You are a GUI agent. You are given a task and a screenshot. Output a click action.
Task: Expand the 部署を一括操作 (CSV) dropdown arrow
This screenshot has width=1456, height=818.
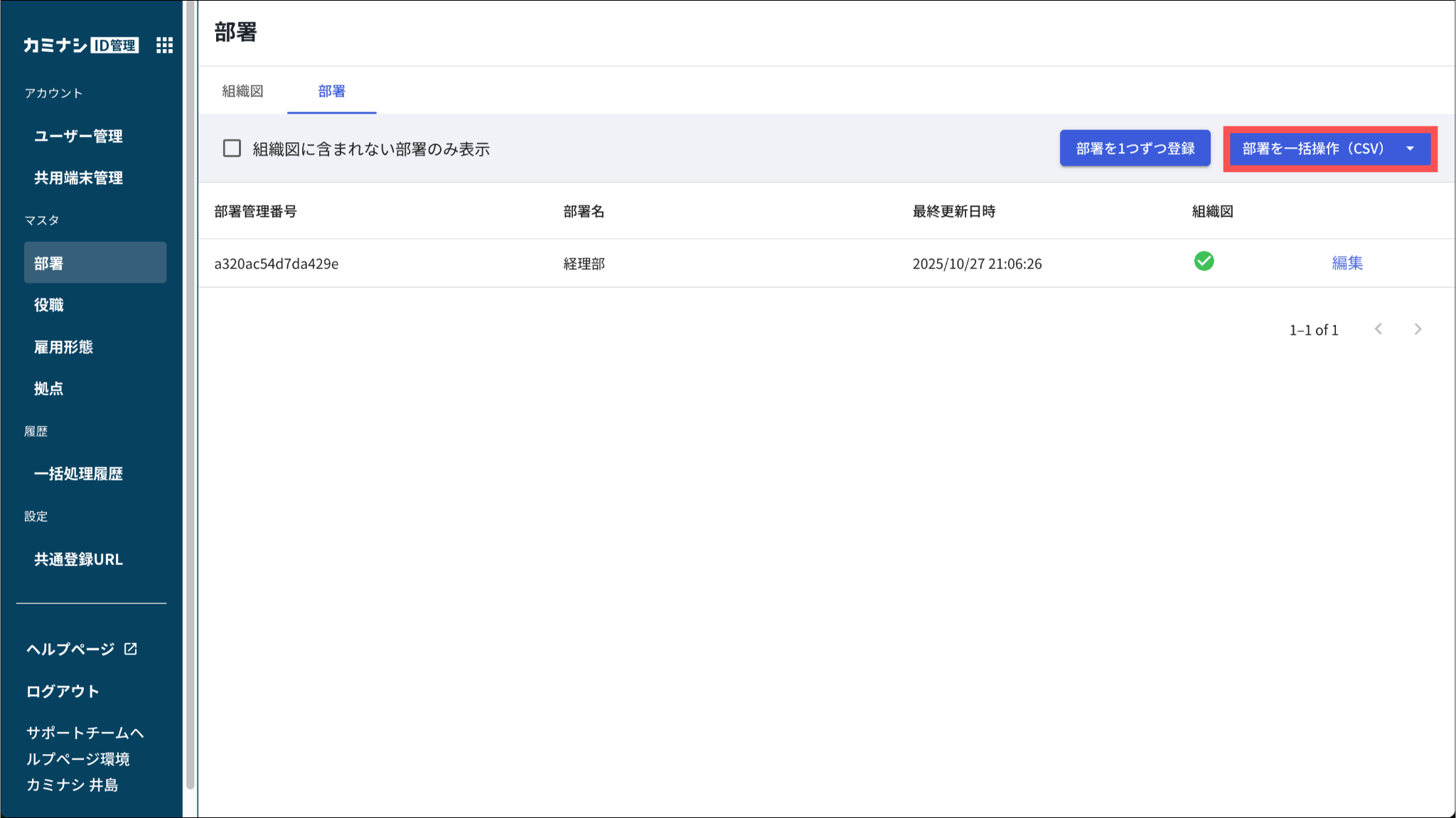point(1410,149)
